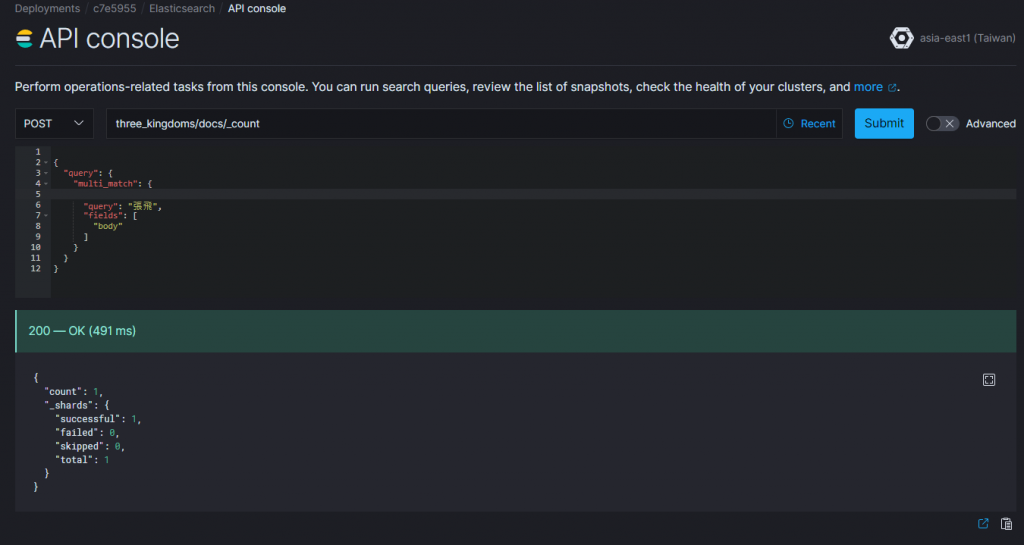This screenshot has height=545, width=1024.
Task: Collapse the "query" block at line 3
Action: 46,173
